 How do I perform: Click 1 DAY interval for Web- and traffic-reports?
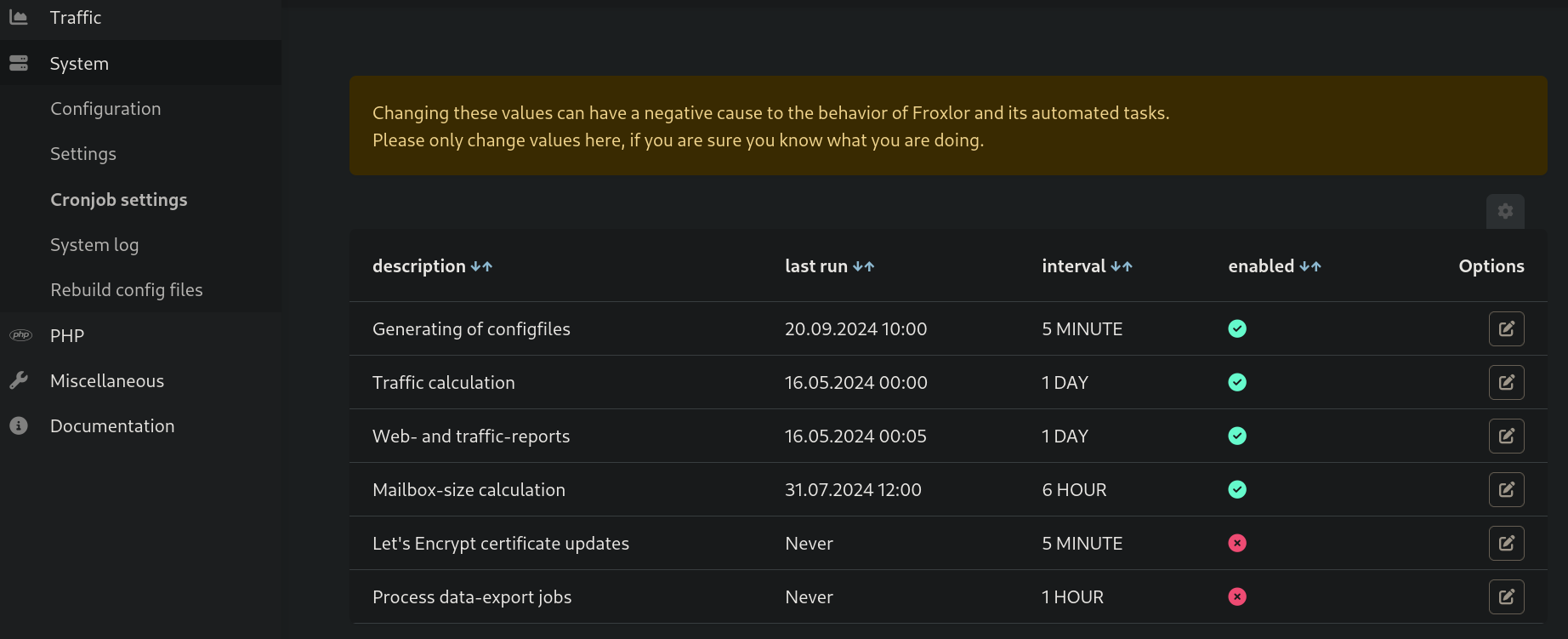(1065, 436)
